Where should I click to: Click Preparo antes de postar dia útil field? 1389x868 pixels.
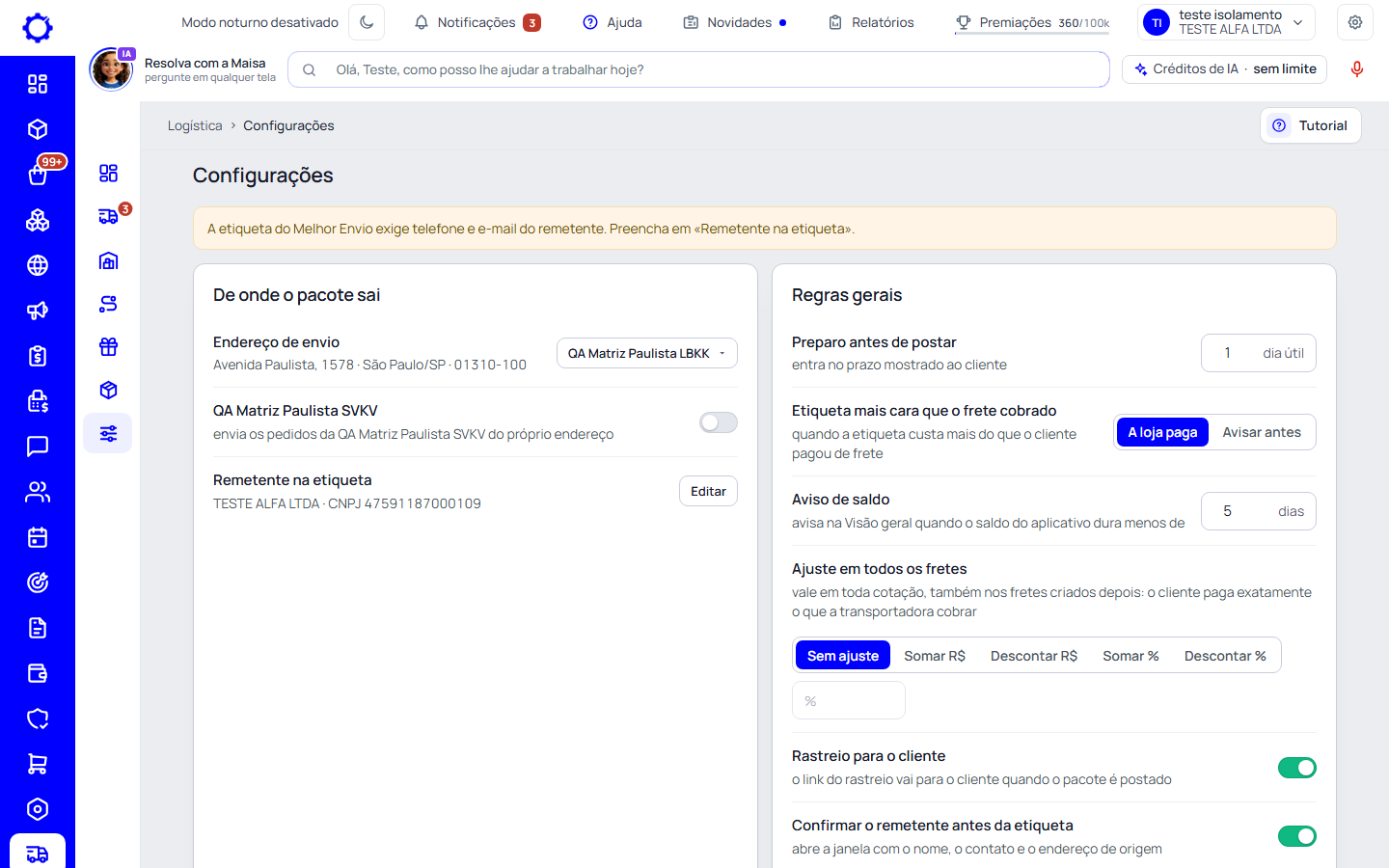1259,353
